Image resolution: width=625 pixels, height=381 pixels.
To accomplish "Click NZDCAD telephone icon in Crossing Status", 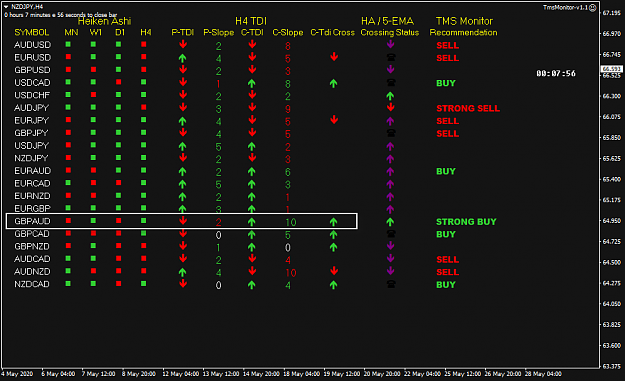I will point(391,284).
